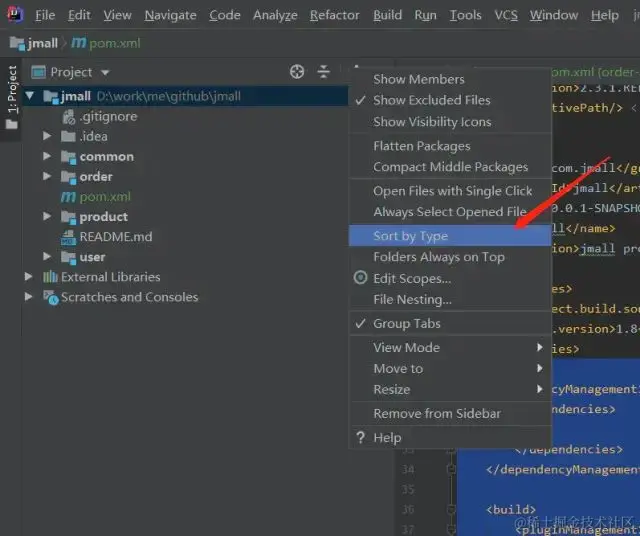The width and height of the screenshot is (640, 536).
Task: Open the Analyze menu
Action: (x=275, y=15)
